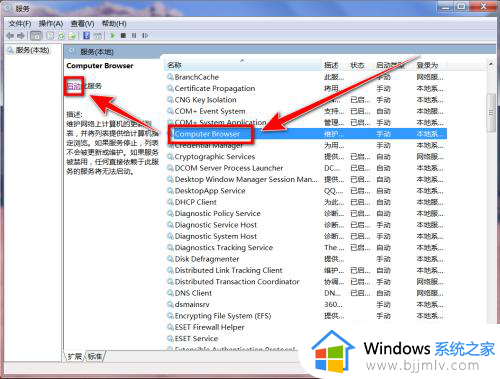Click the scrollbar up arrow of services list
500x379 pixels.
[x=491, y=64]
